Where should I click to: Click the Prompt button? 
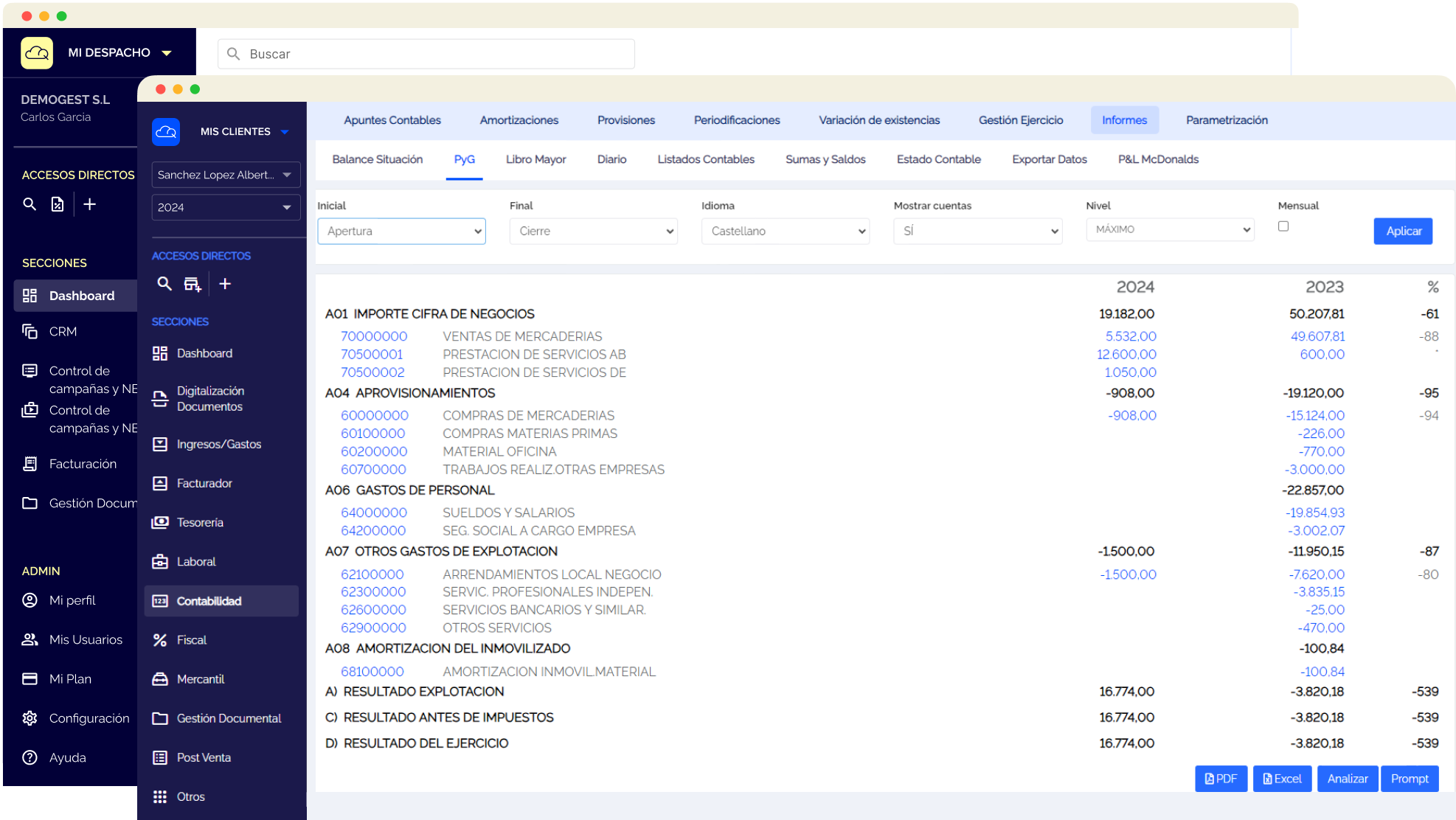point(1410,779)
